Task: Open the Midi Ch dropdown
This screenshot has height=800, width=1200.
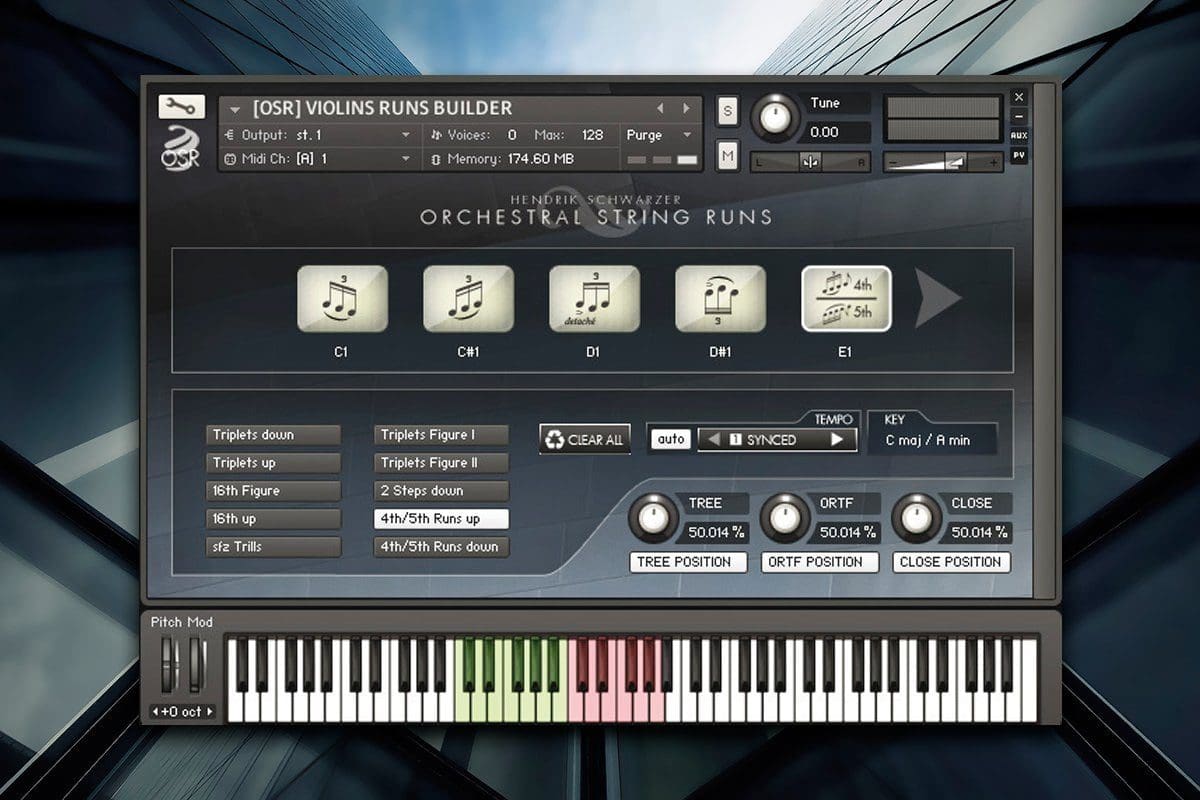Action: [x=319, y=158]
